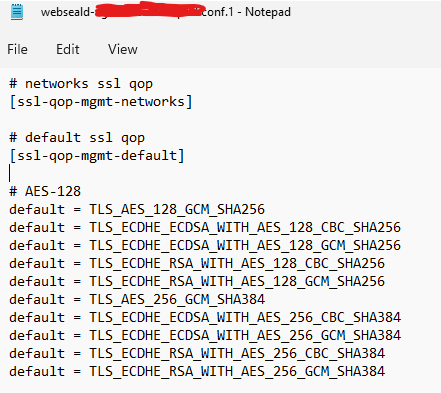Image resolution: width=441 pixels, height=393 pixels.
Task: Click the window title text ending conf.1 - Notepad
Action: pyautogui.click(x=166, y=12)
